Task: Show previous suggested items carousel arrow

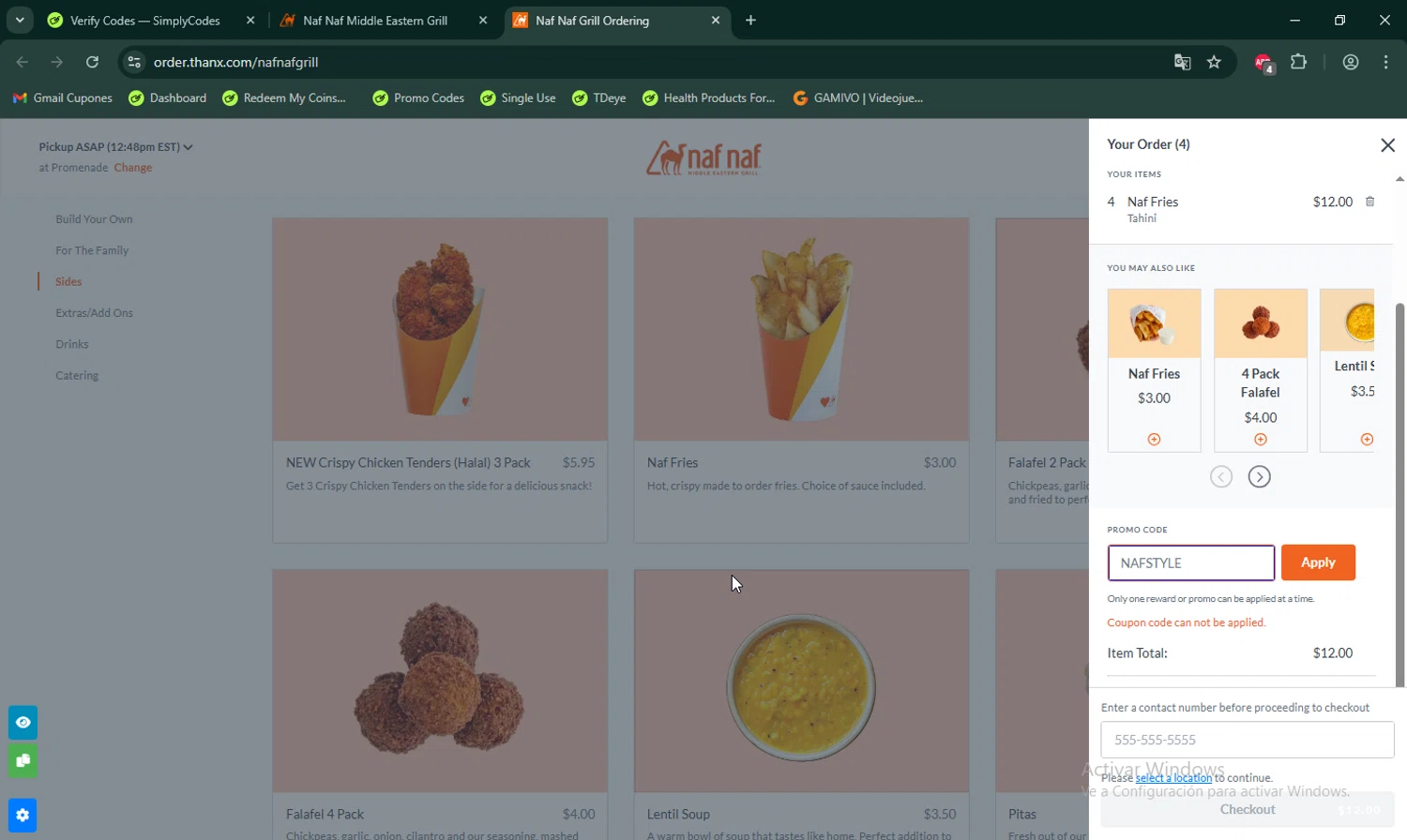Action: coord(1220,477)
